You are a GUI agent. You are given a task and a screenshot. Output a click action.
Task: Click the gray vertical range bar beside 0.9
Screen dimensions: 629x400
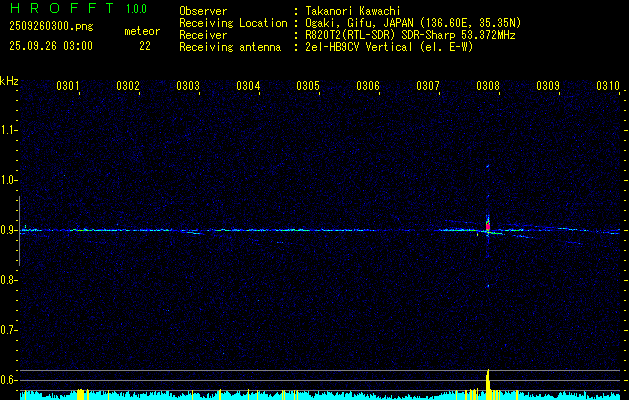coord(19,231)
